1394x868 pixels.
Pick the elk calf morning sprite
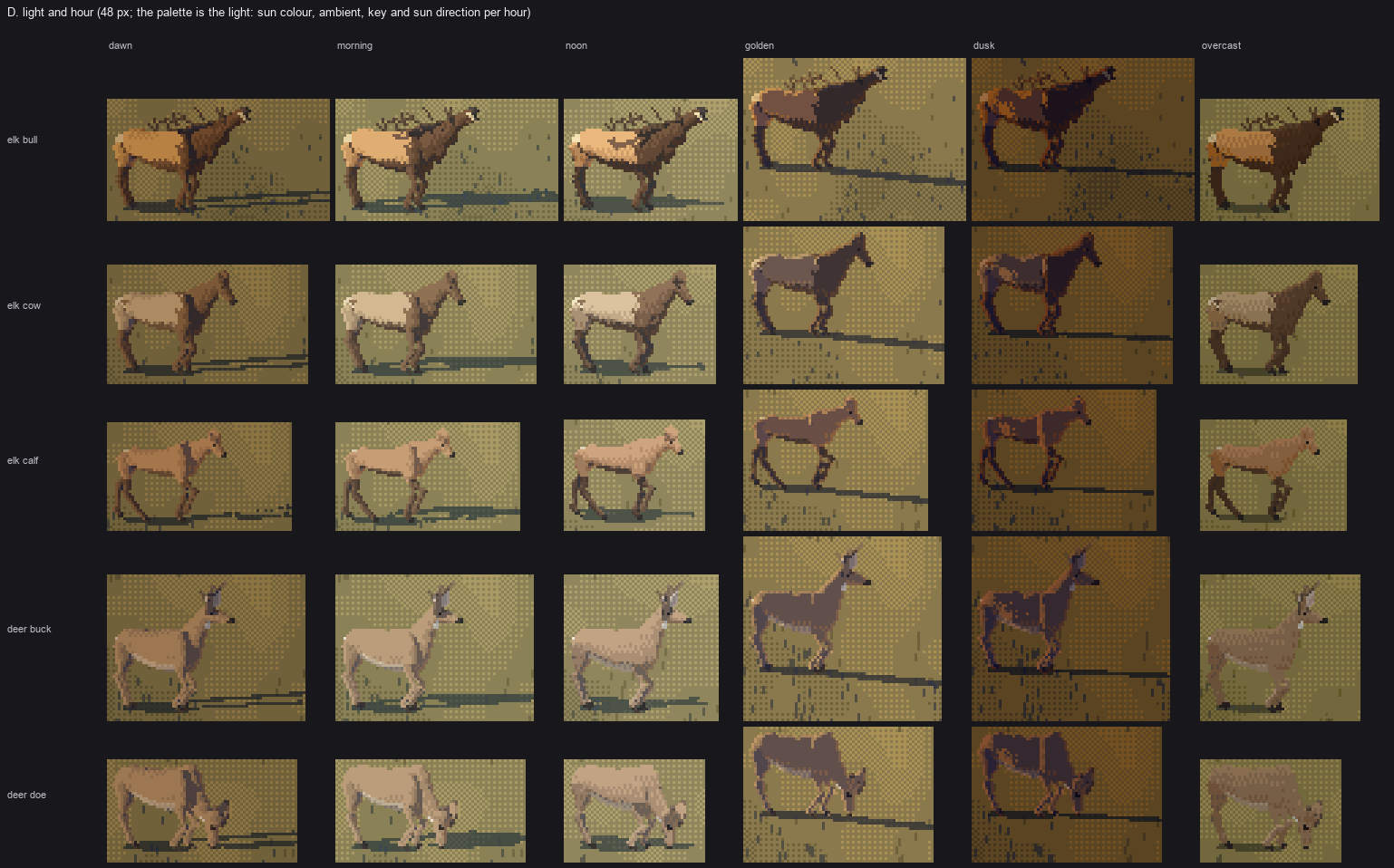428,477
